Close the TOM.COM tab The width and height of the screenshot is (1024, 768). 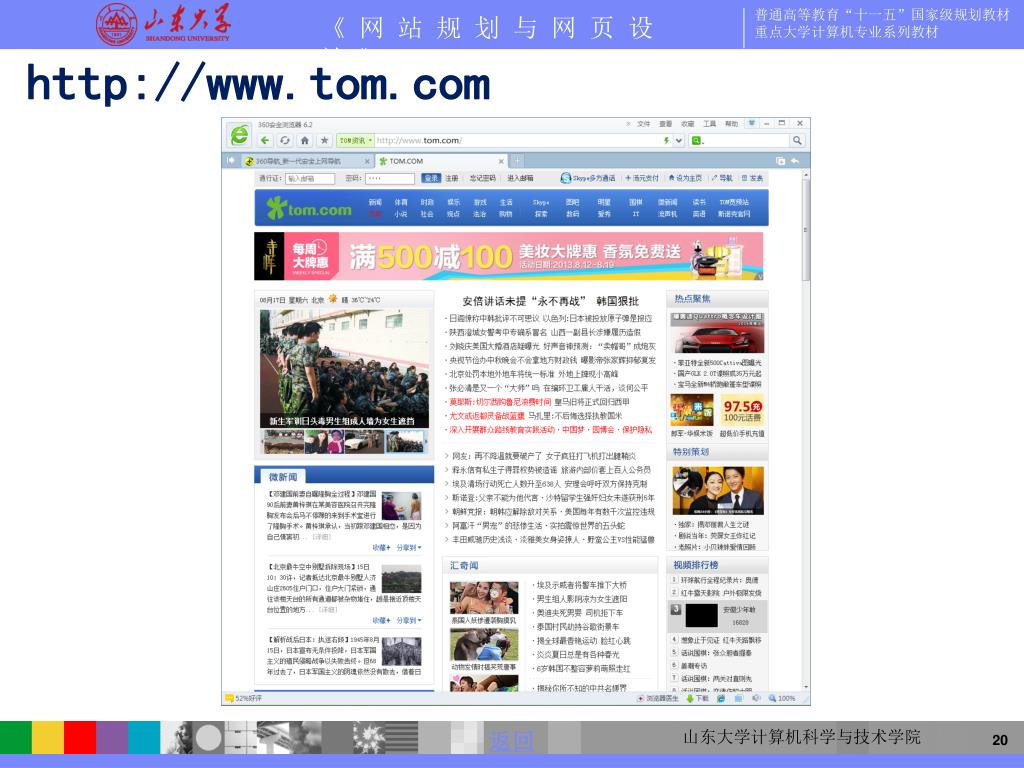[x=502, y=161]
